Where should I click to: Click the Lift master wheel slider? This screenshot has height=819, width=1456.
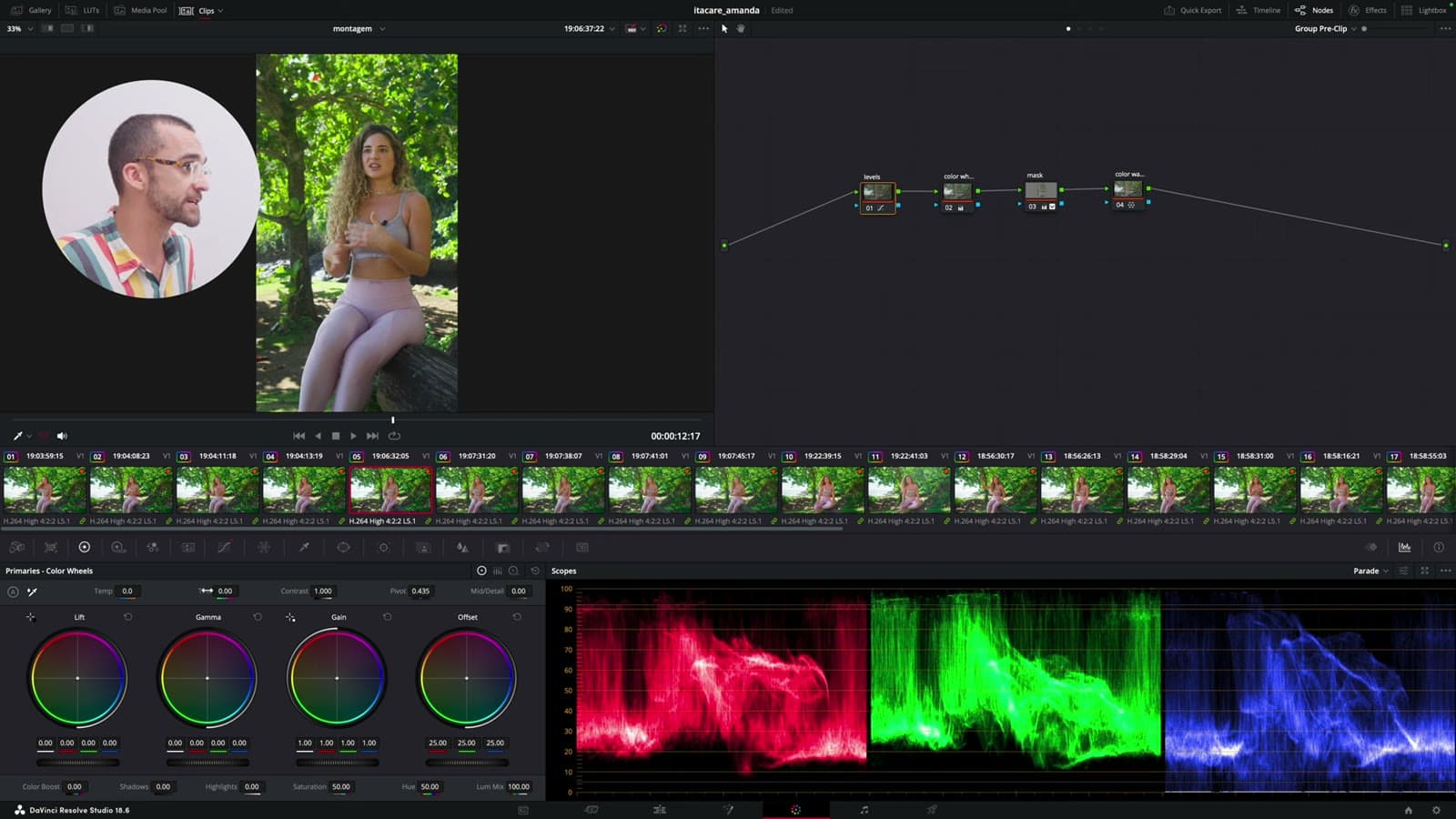click(77, 763)
